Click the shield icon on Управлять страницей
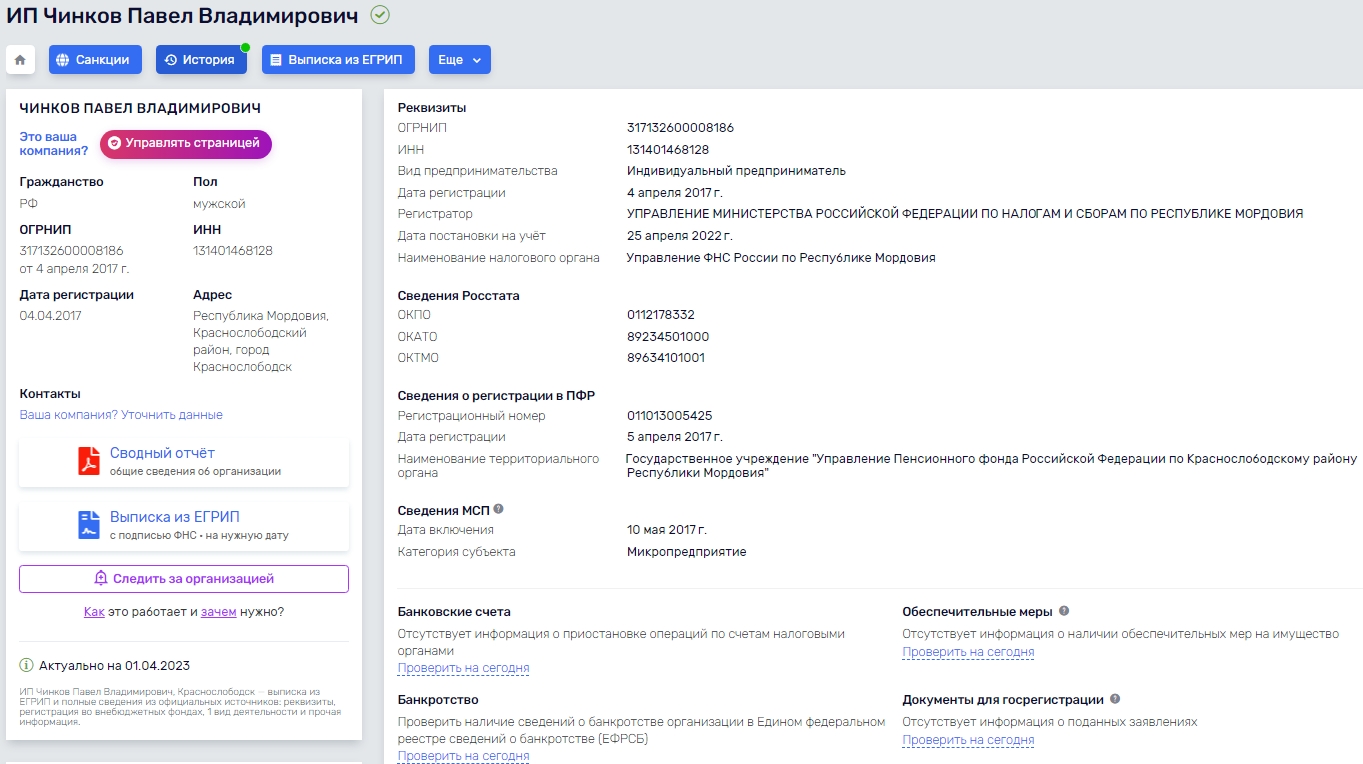This screenshot has width=1363, height=764. click(114, 144)
